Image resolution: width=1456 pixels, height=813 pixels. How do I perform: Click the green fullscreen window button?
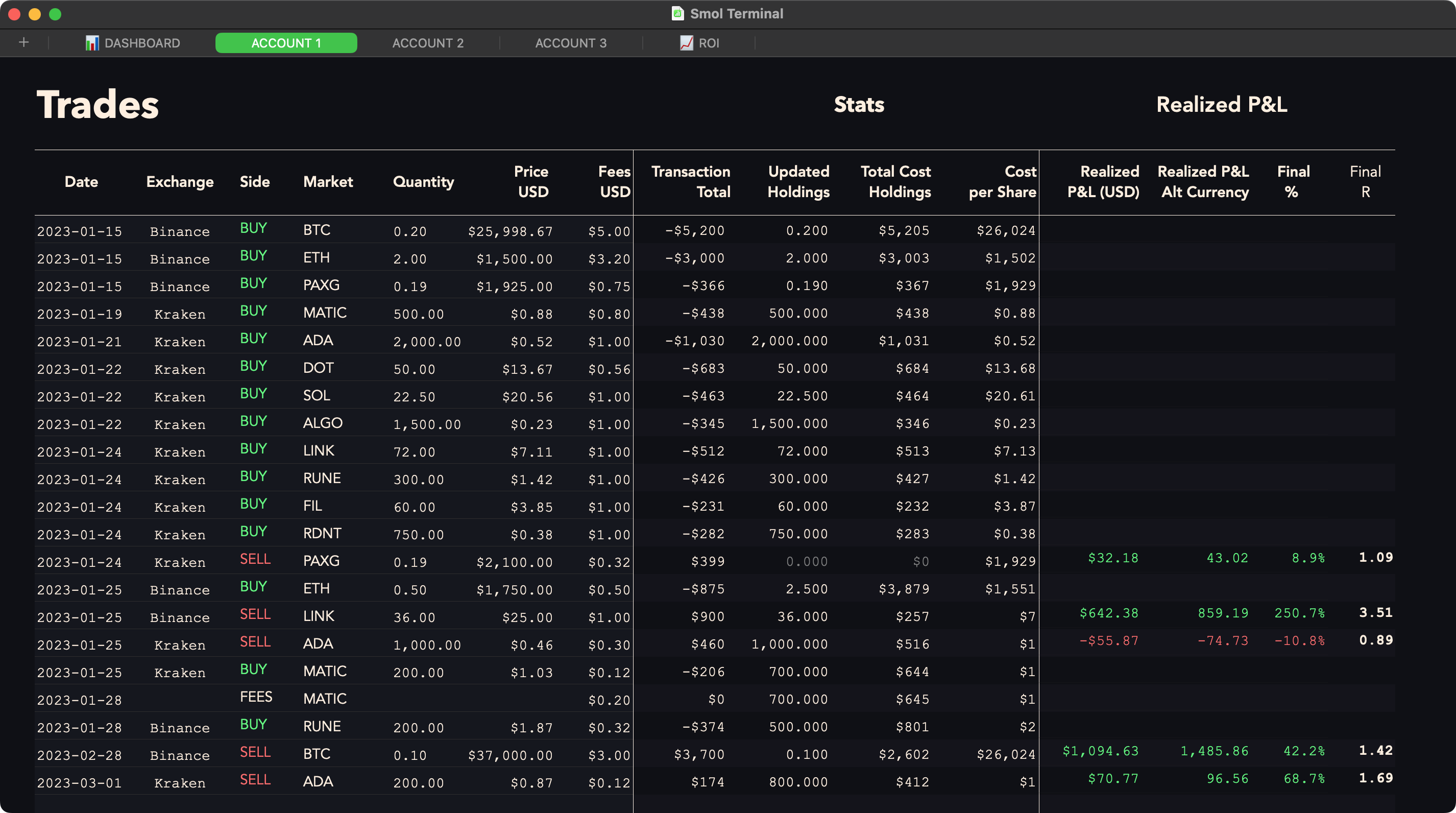click(x=55, y=14)
